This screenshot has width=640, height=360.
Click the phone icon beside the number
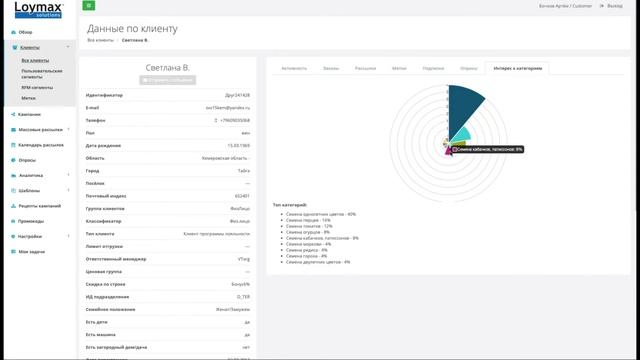(216, 120)
